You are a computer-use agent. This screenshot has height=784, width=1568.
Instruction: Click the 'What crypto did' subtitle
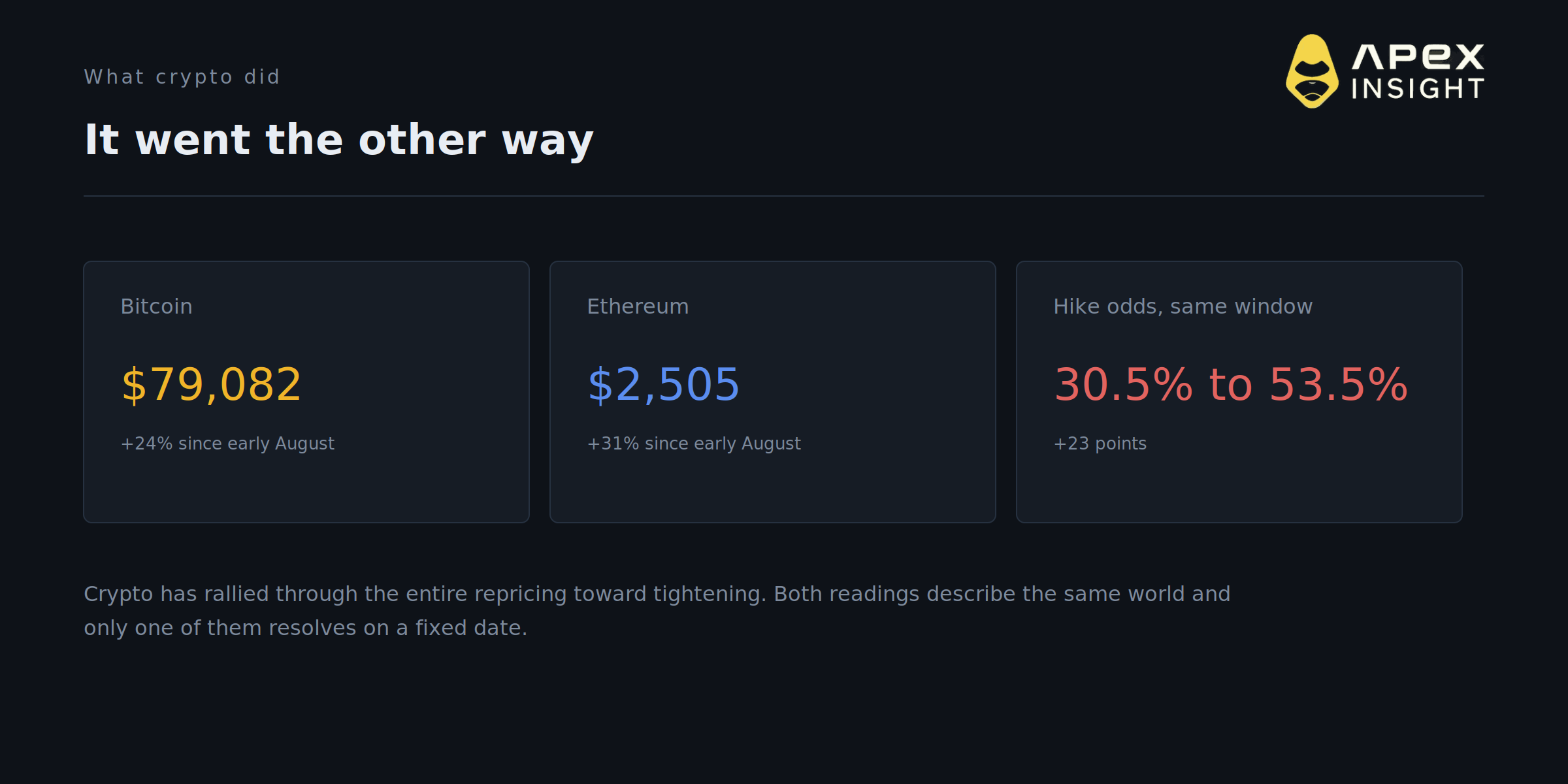pos(182,77)
